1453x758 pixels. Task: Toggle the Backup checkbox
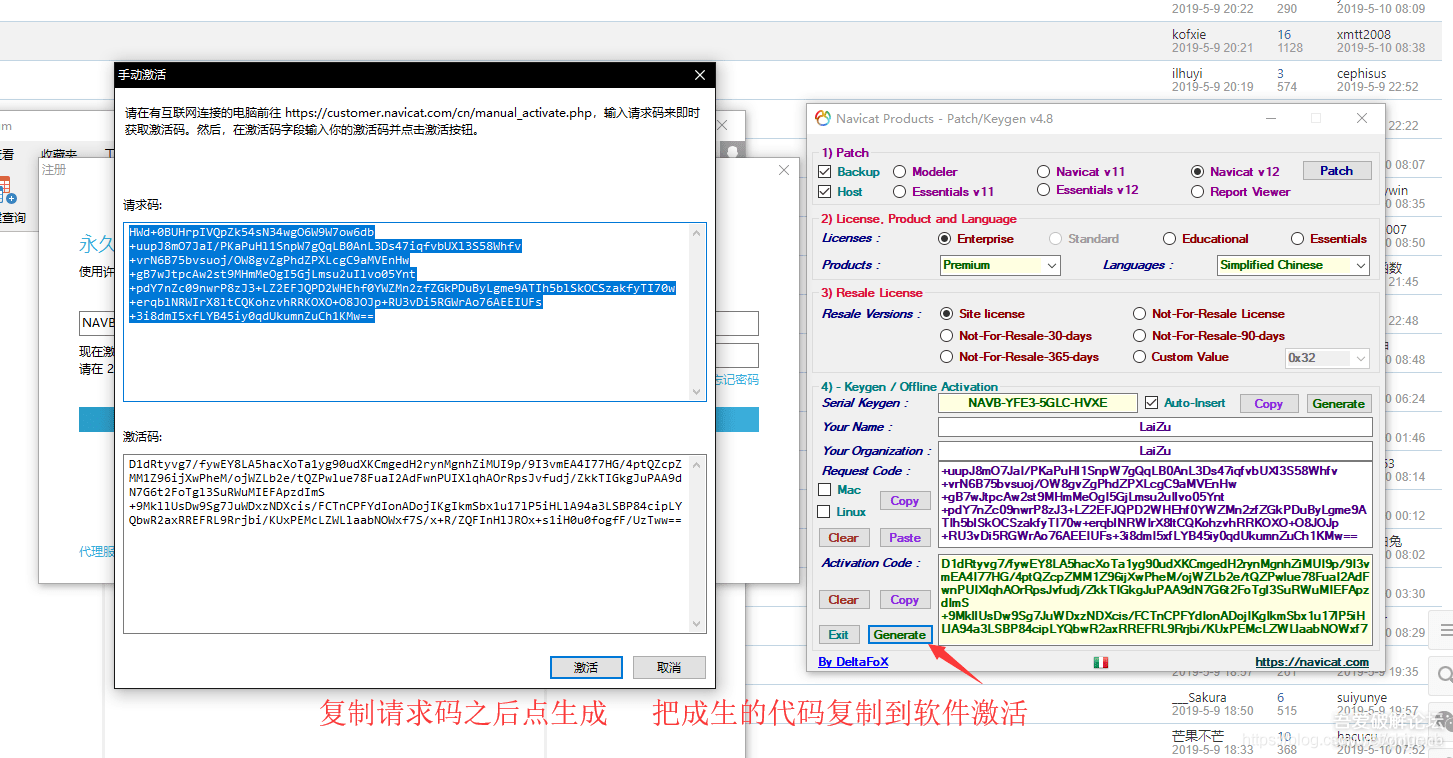coord(825,172)
